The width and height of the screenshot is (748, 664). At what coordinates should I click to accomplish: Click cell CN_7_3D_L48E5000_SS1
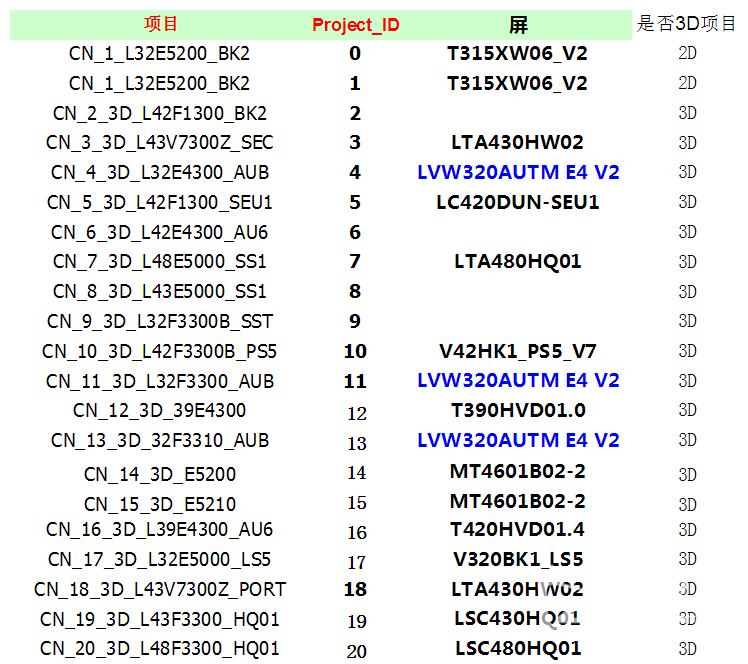coord(160,261)
